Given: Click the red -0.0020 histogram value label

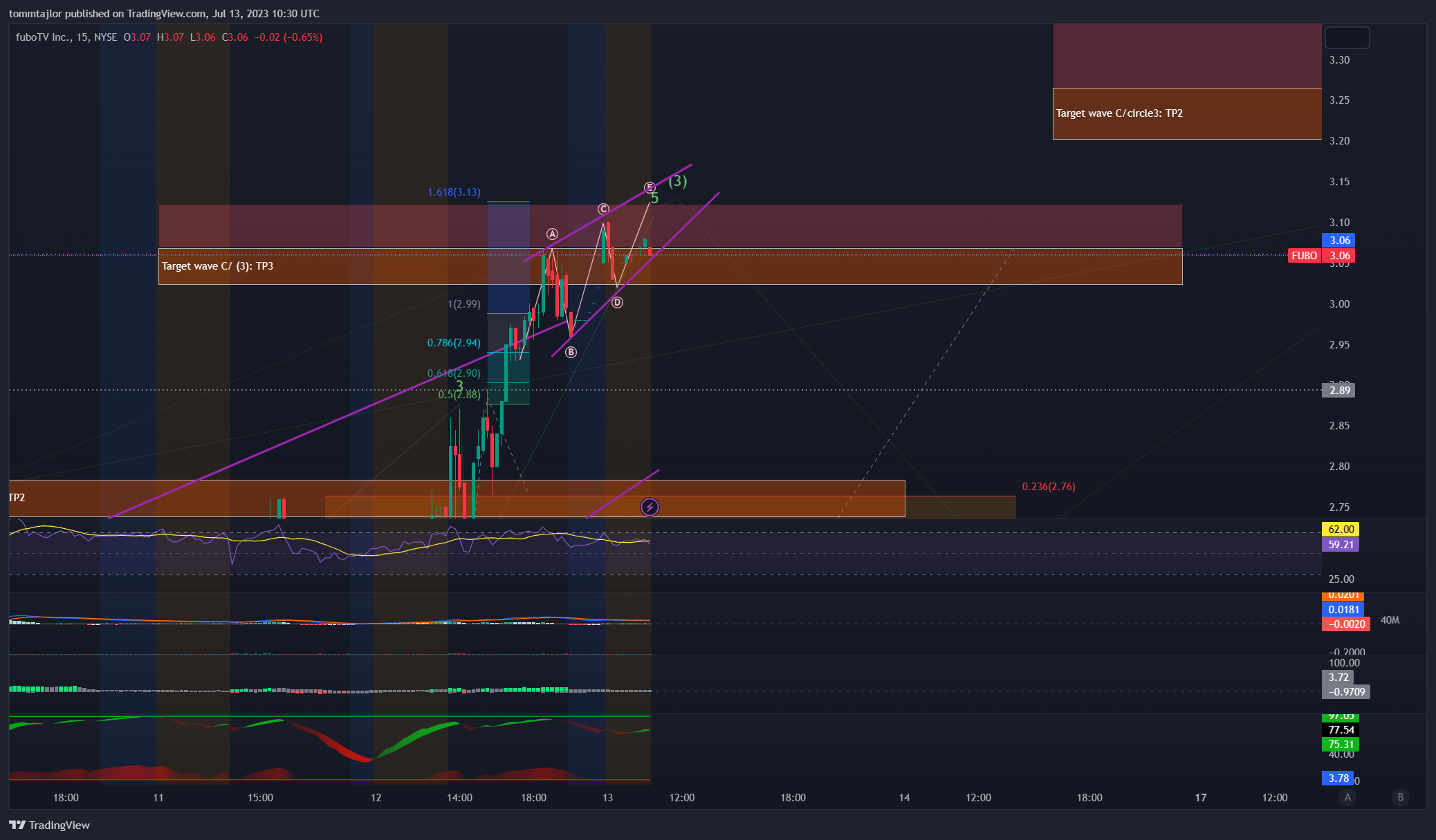Looking at the screenshot, I should pos(1346,624).
